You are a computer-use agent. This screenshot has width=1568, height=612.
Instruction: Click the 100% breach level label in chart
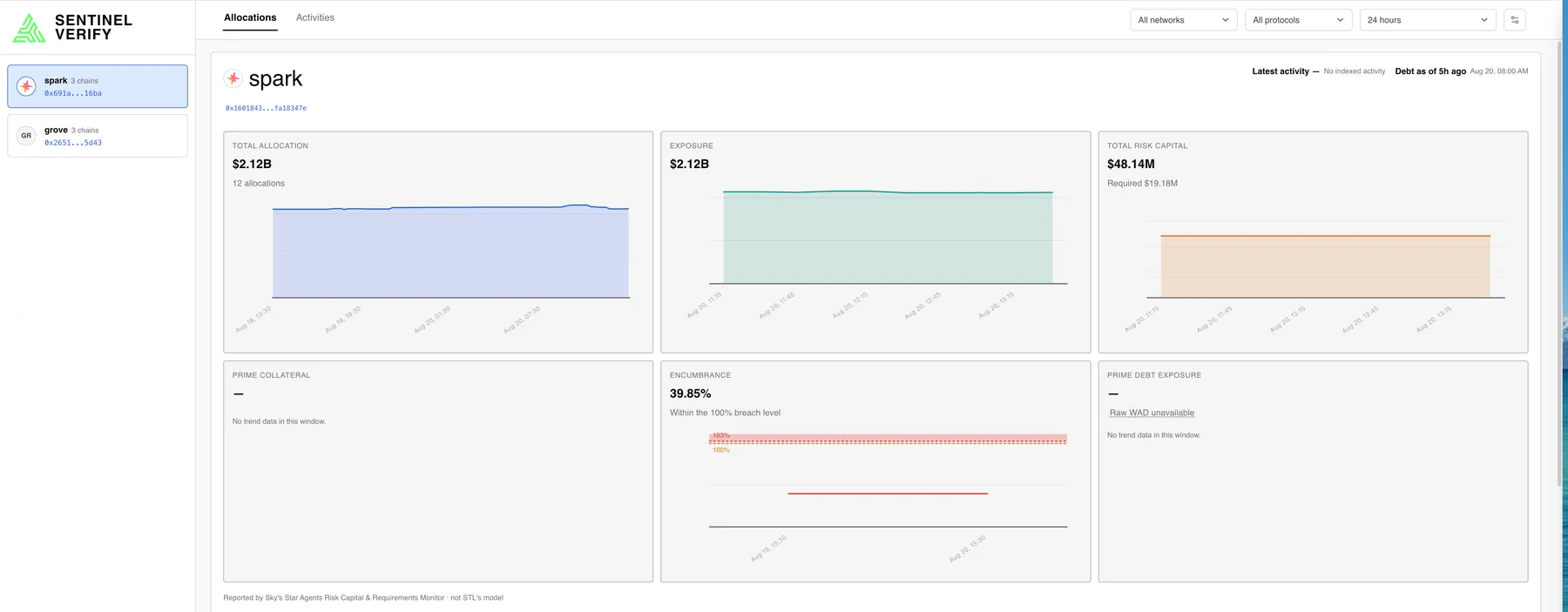pyautogui.click(x=721, y=450)
